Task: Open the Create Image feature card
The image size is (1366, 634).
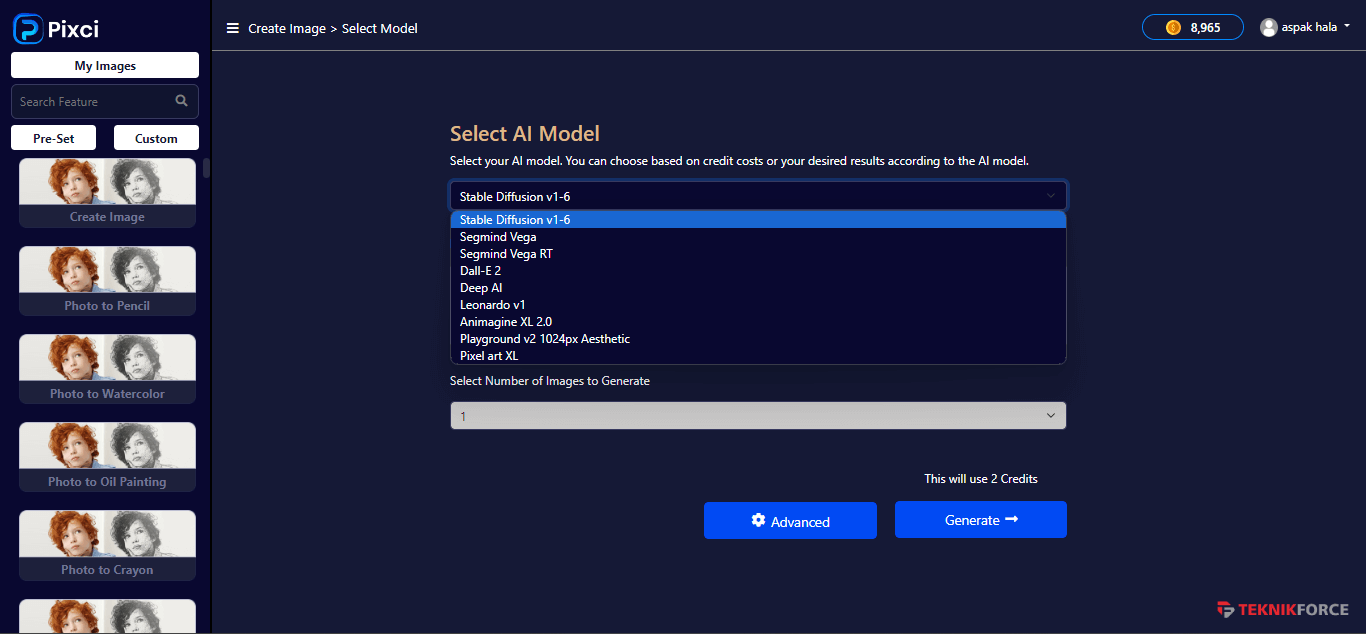Action: (107, 193)
